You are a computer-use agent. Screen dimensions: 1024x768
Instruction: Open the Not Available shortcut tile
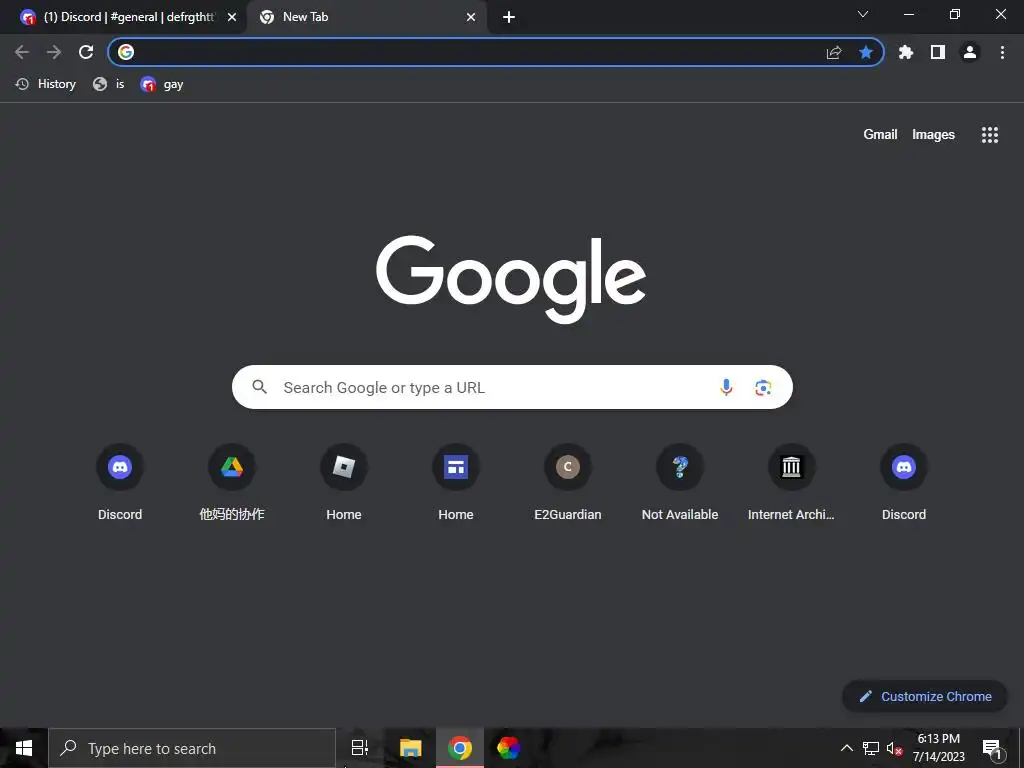click(680, 482)
